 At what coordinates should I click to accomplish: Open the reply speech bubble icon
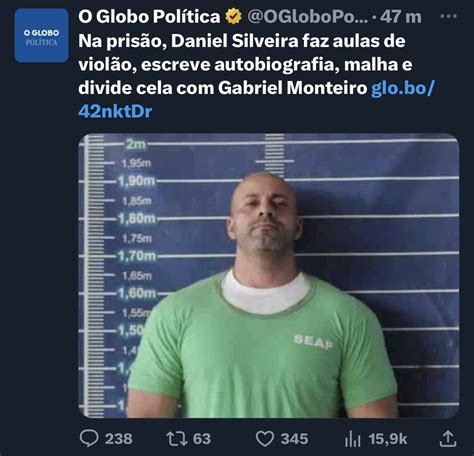(x=89, y=438)
